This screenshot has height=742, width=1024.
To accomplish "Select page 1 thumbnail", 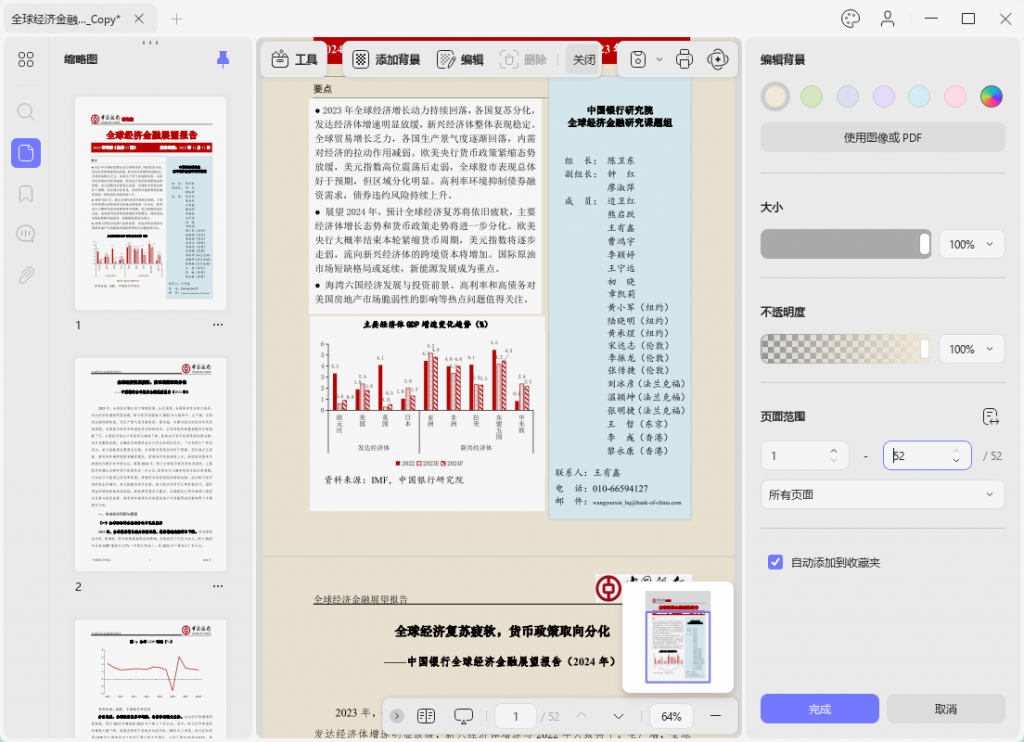I will pyautogui.click(x=150, y=203).
